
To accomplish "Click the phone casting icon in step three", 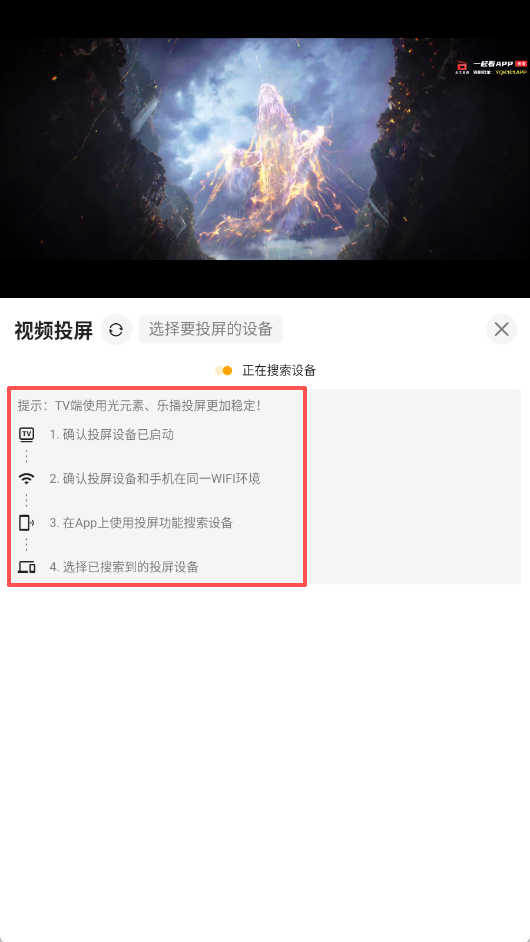I will click(26, 523).
